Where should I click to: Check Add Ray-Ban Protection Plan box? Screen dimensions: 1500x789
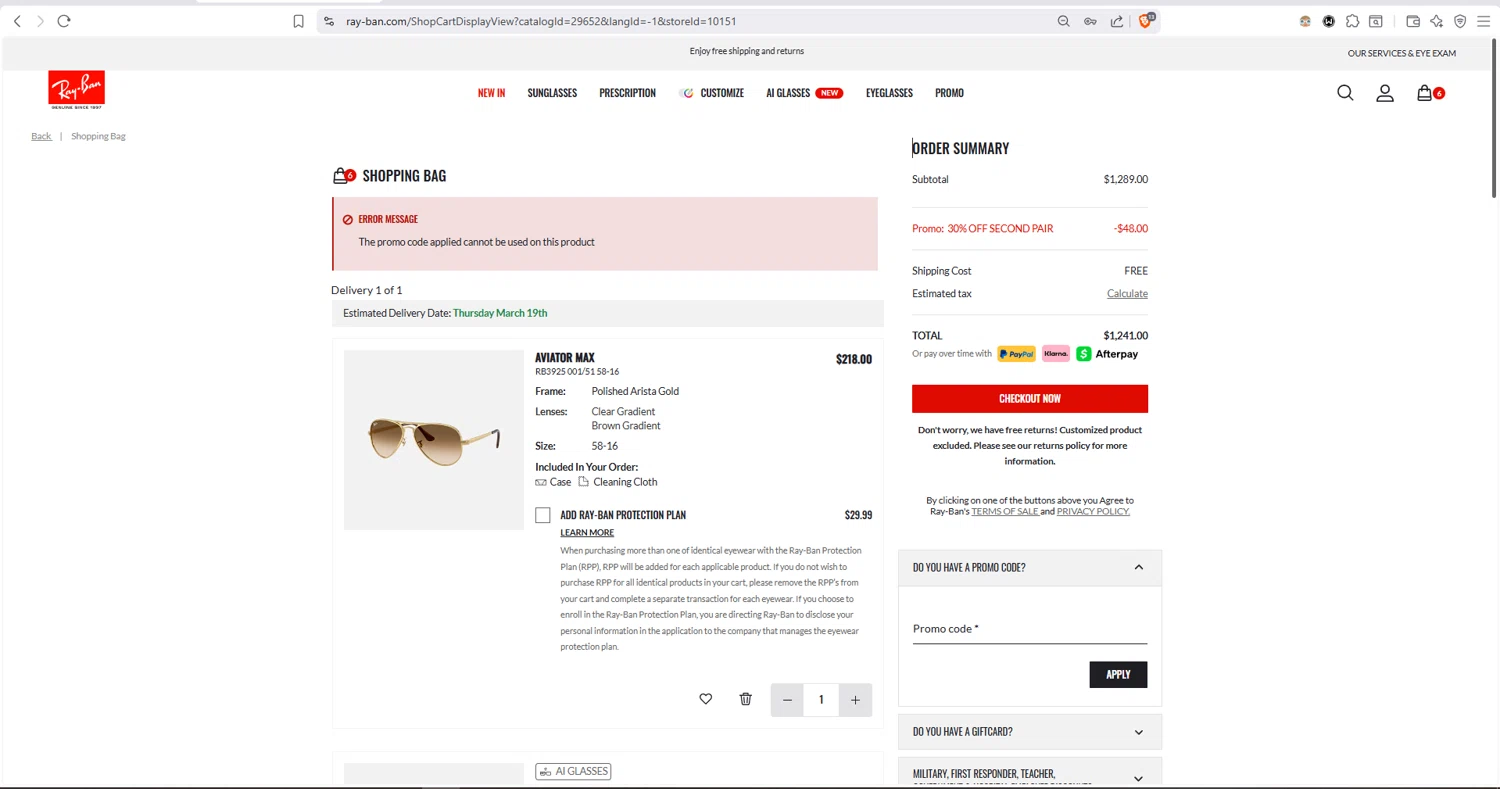pos(543,515)
